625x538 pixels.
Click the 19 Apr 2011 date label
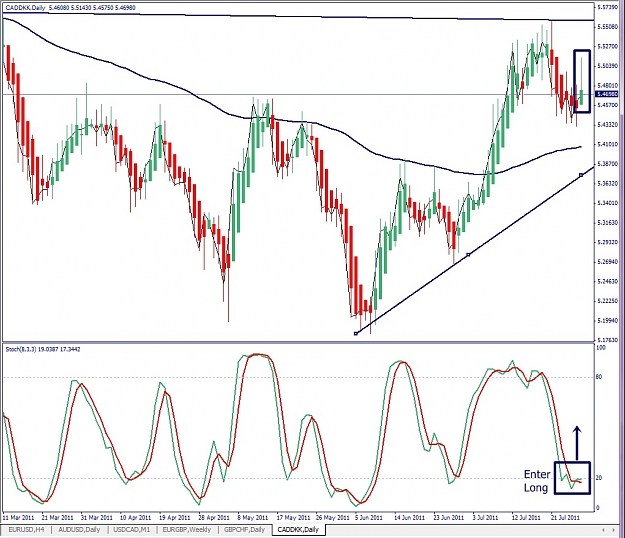coord(175,518)
